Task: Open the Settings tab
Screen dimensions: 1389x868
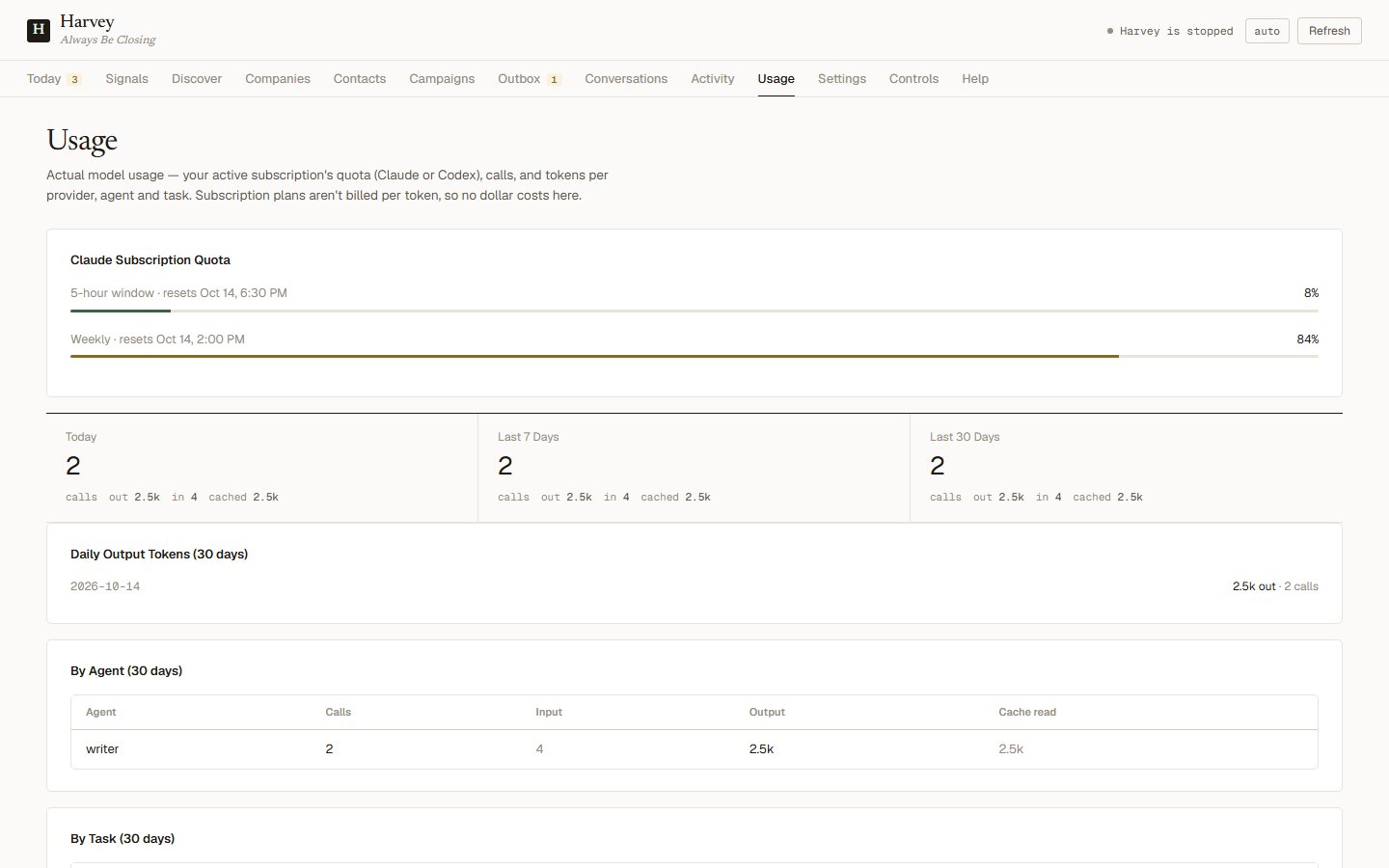Action: point(842,79)
